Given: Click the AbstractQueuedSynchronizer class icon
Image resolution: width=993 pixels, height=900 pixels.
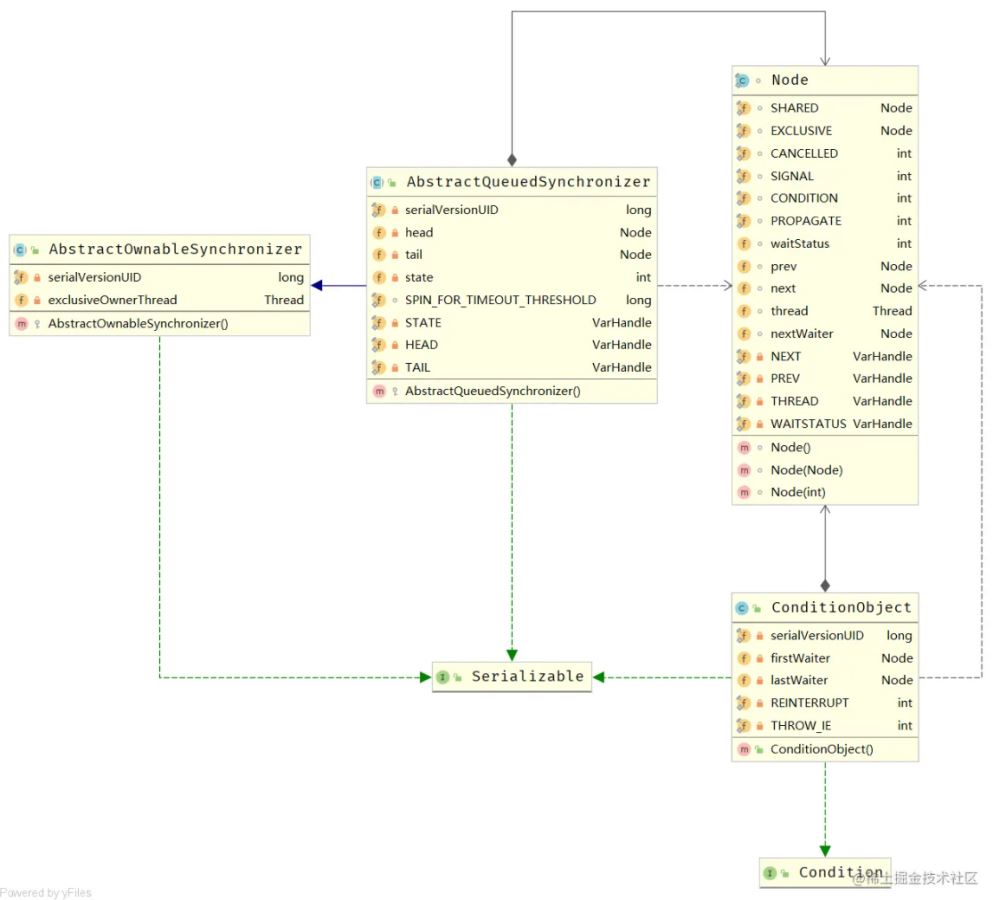Looking at the screenshot, I should tap(377, 182).
